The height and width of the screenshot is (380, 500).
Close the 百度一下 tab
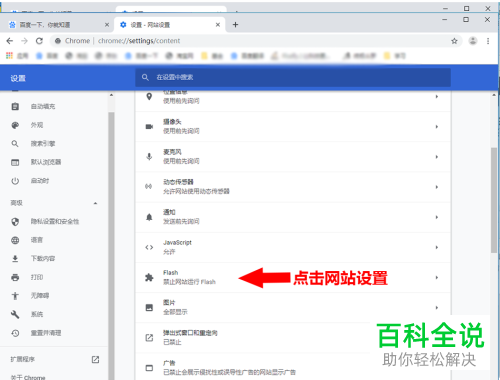click(x=107, y=25)
